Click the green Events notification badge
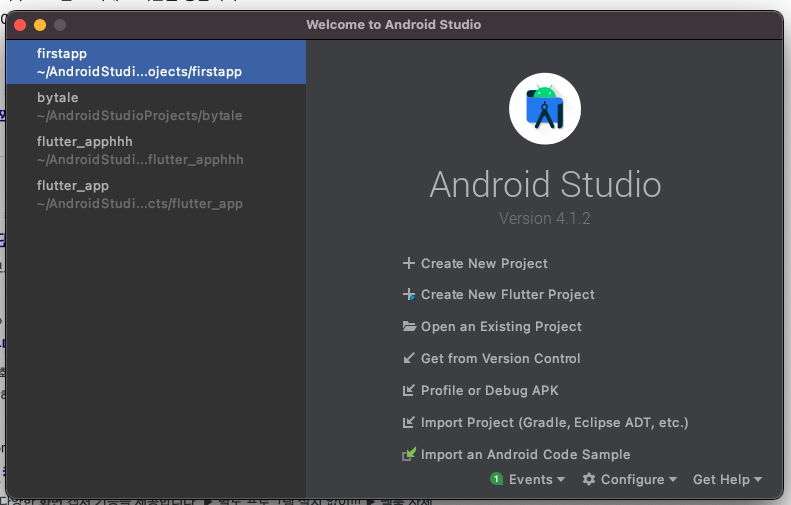The height and width of the screenshot is (505, 791). tap(496, 479)
